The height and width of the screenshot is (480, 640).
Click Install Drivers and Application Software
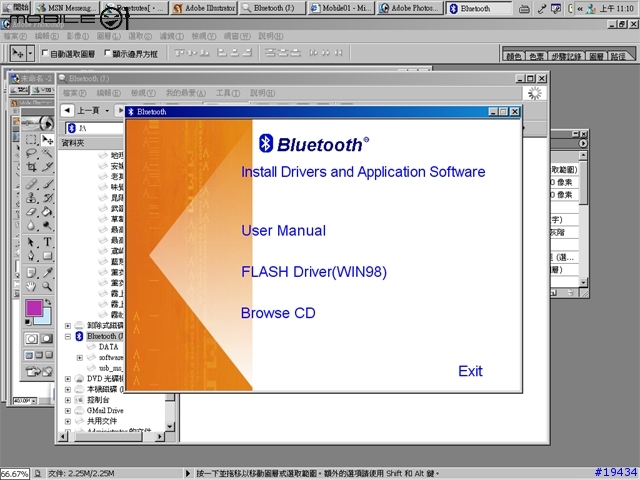point(363,172)
